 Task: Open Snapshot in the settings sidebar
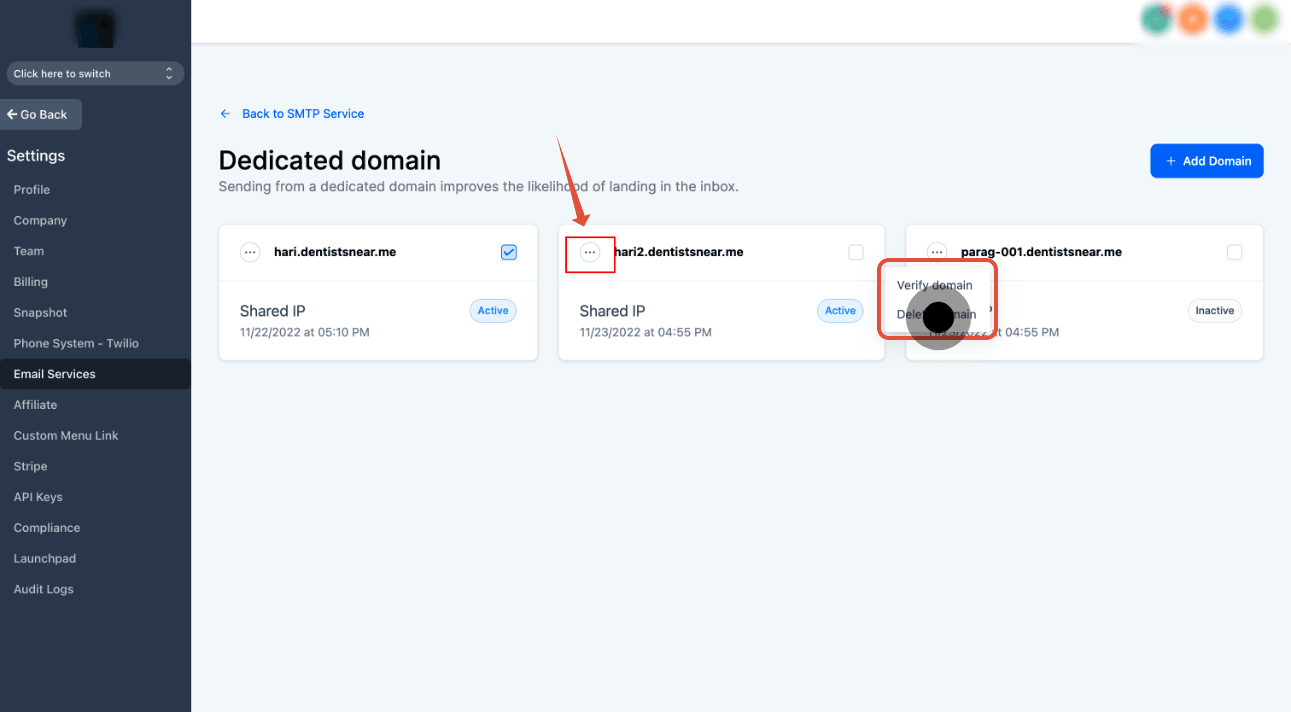coord(41,312)
